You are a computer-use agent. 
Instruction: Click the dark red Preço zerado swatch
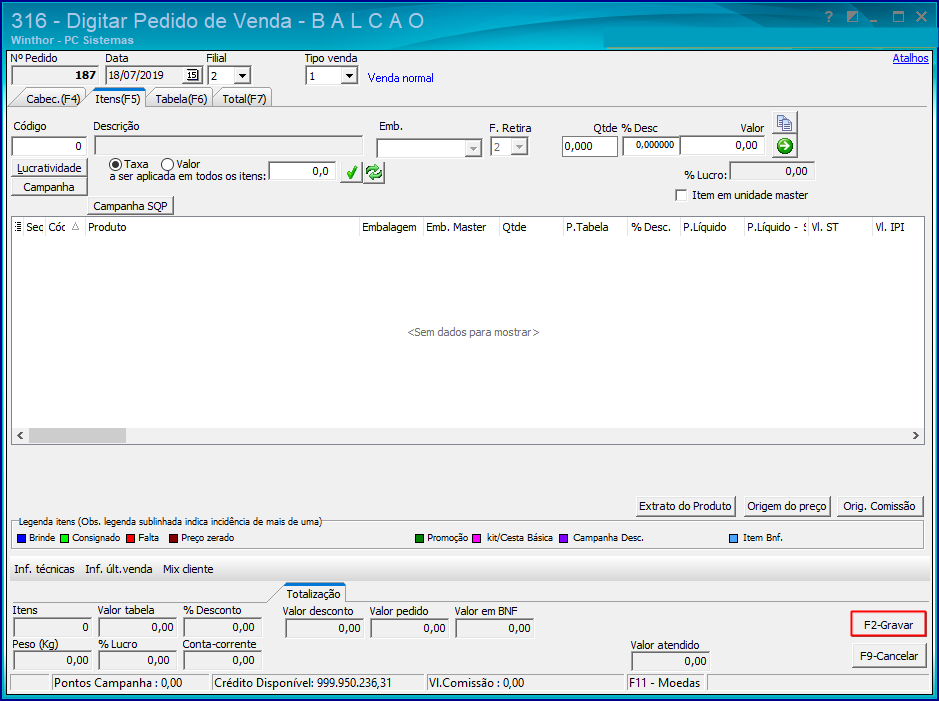point(174,538)
